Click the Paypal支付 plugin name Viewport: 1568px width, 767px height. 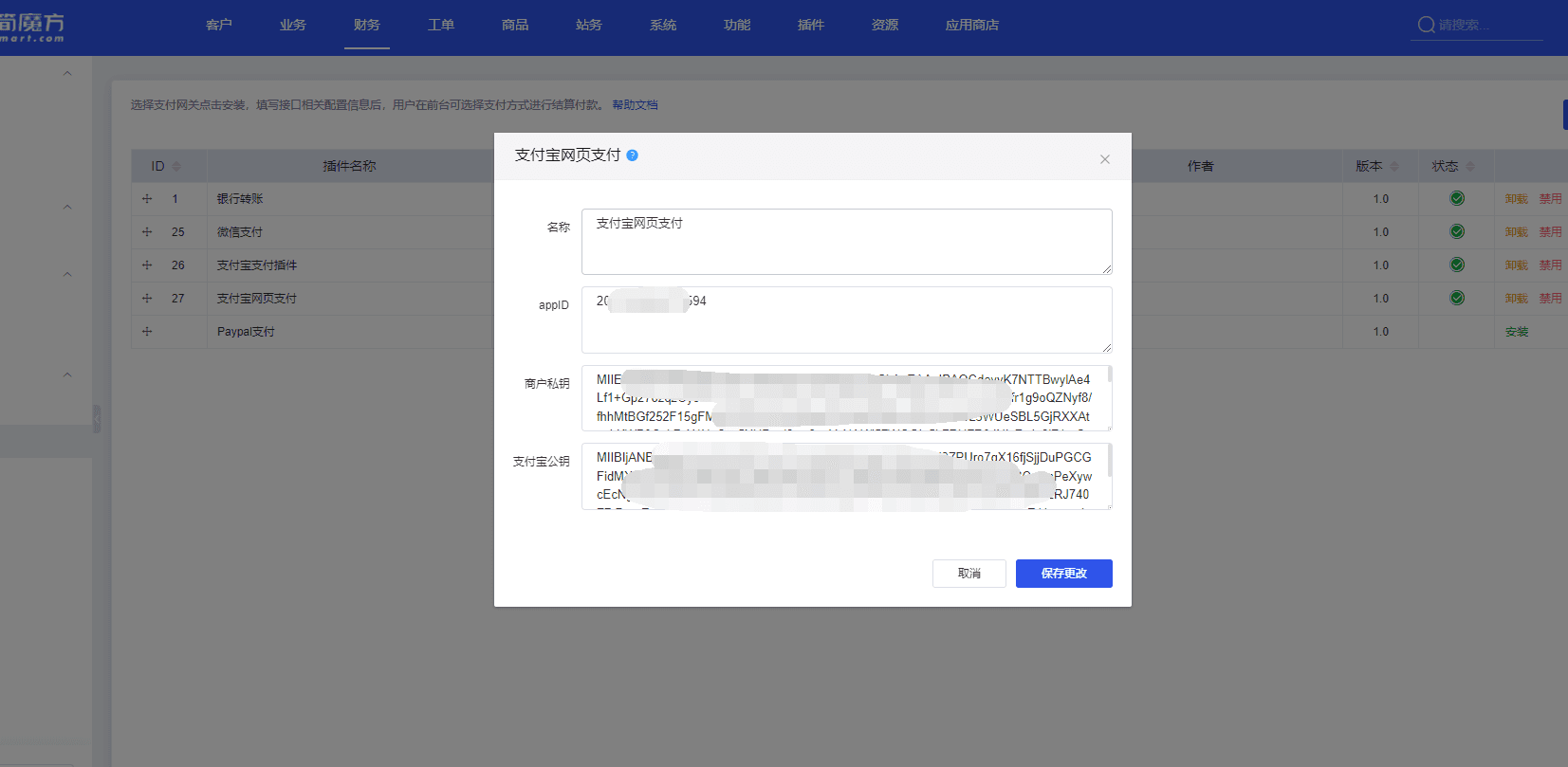click(x=246, y=332)
